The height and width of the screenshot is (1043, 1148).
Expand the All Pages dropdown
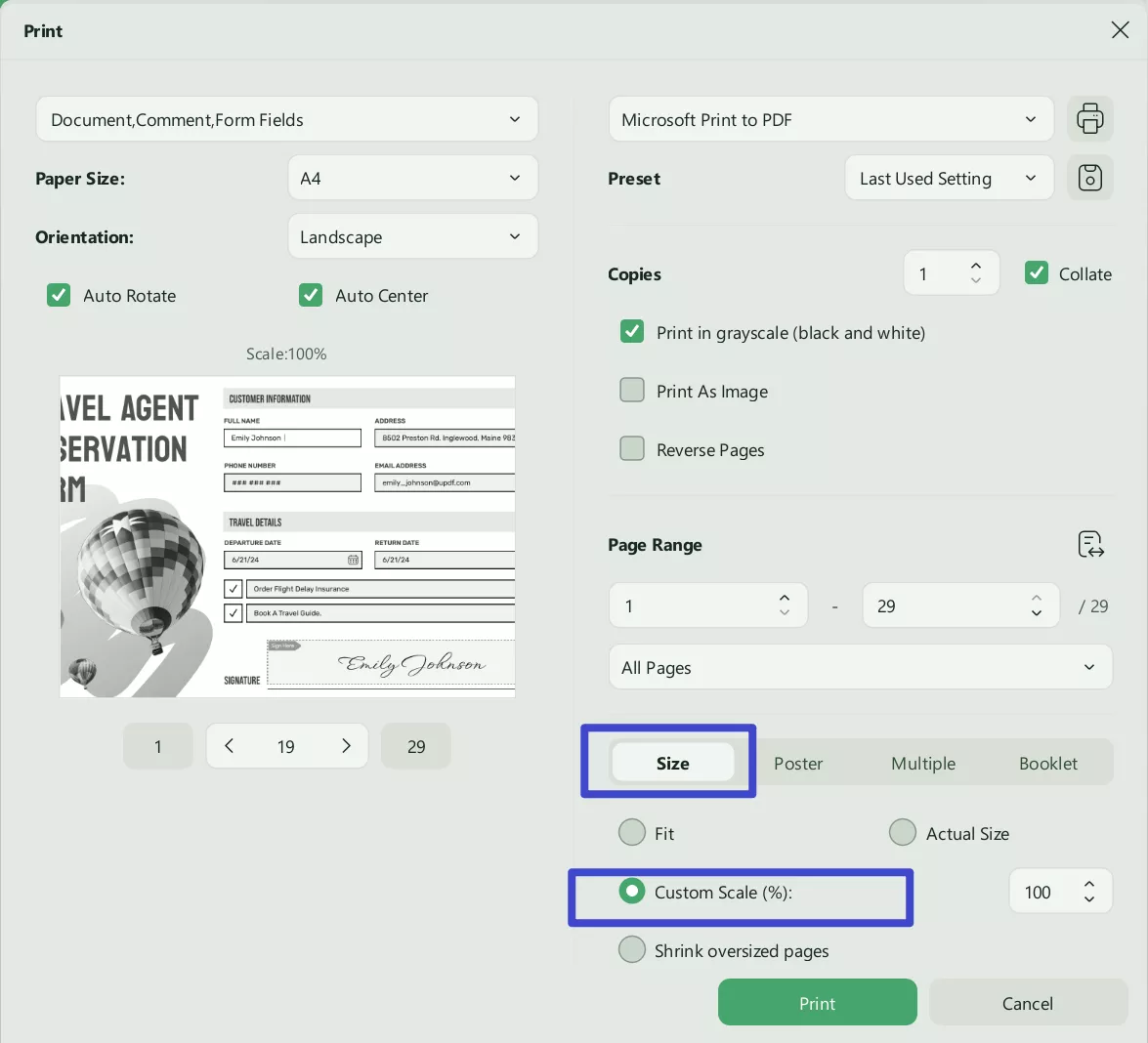[861, 666]
